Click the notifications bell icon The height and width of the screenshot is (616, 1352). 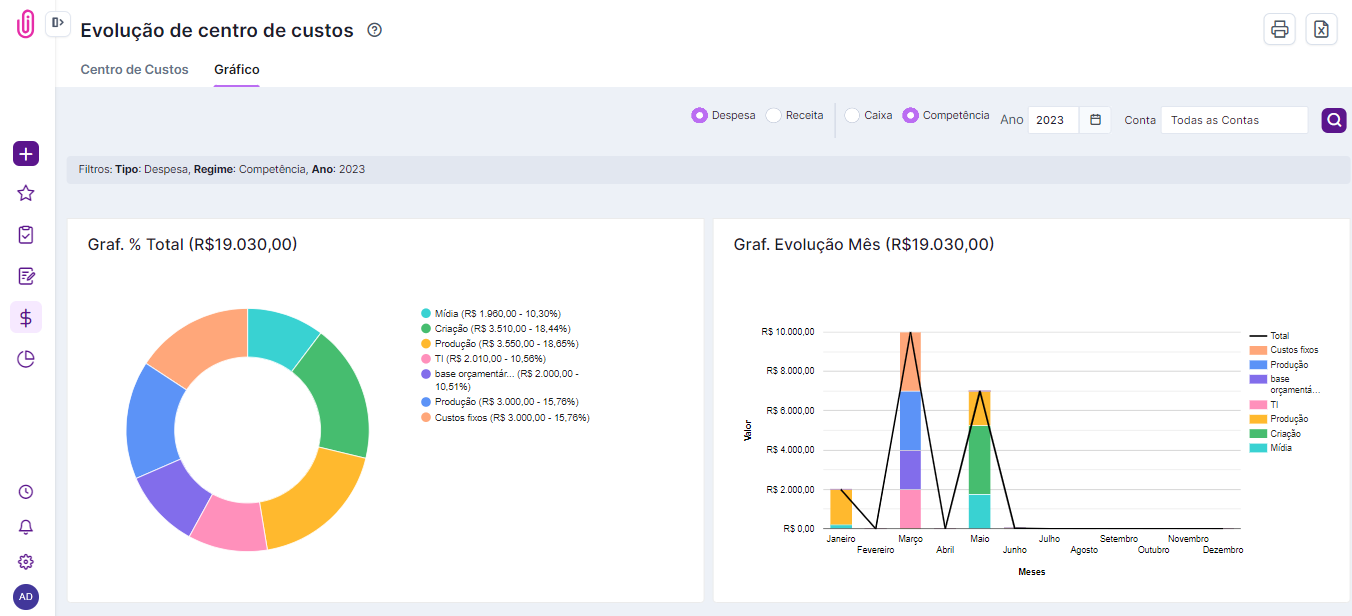pyautogui.click(x=26, y=527)
